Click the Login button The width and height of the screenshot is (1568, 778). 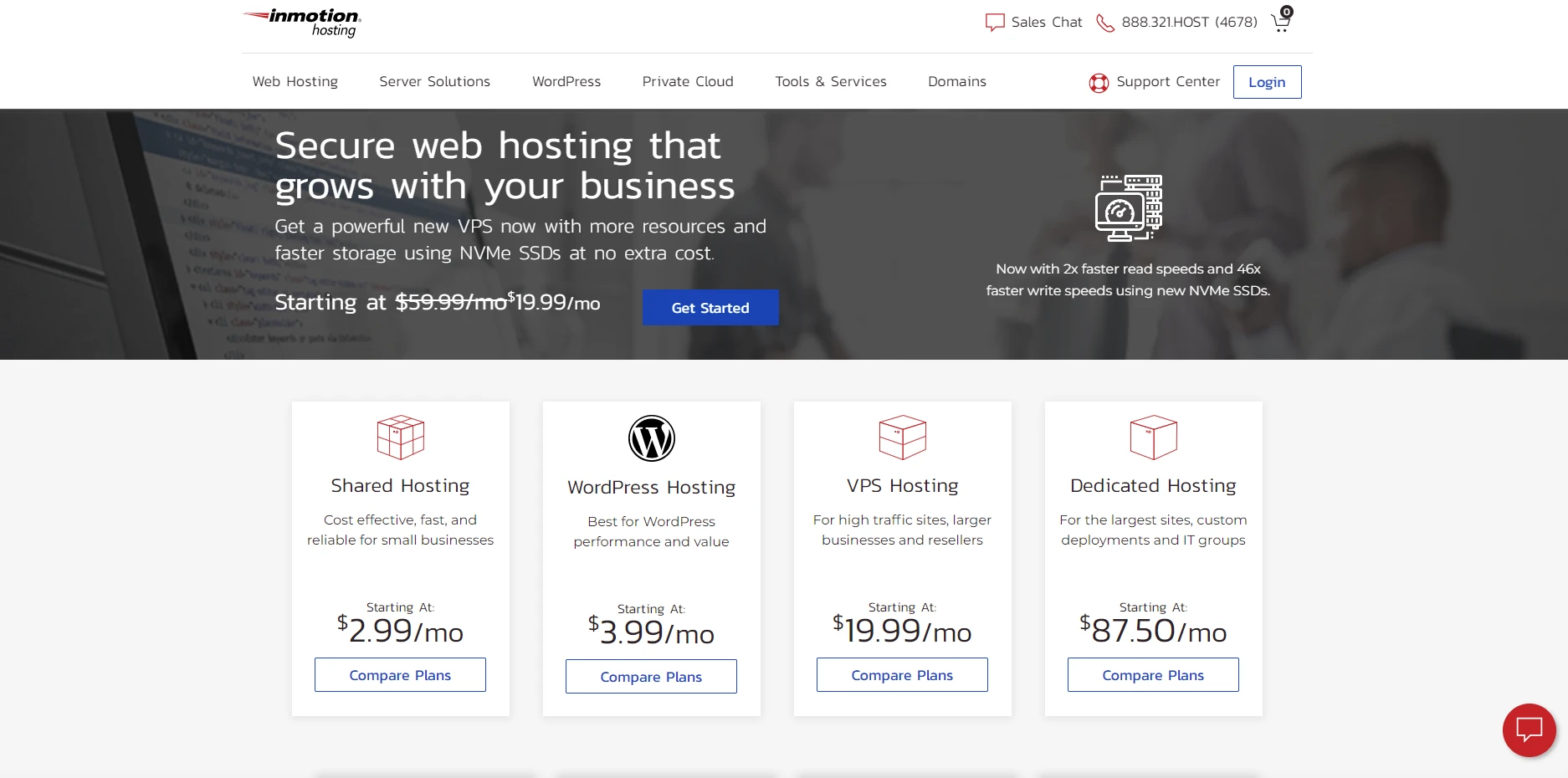[x=1267, y=82]
